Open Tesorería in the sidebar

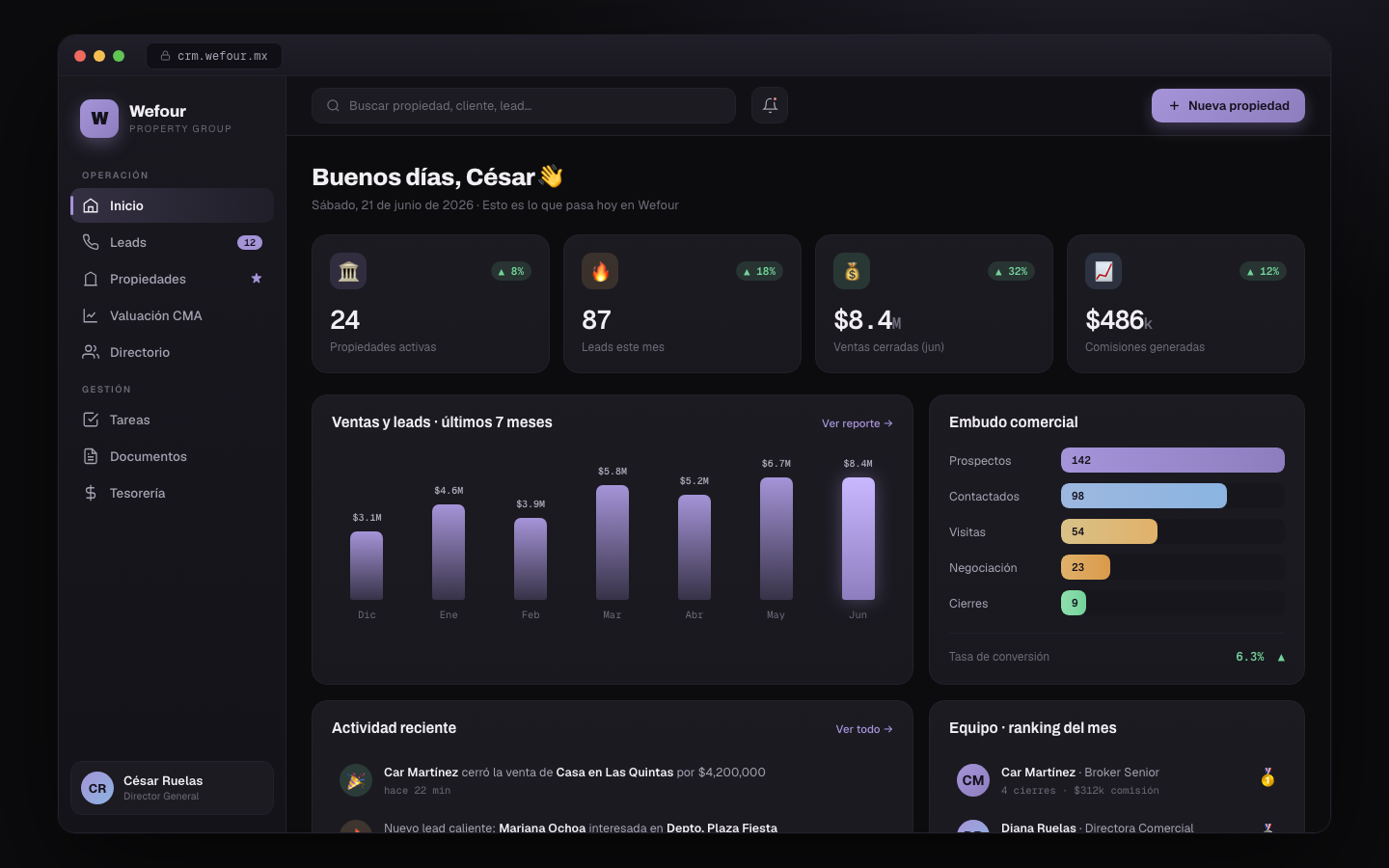(172, 493)
